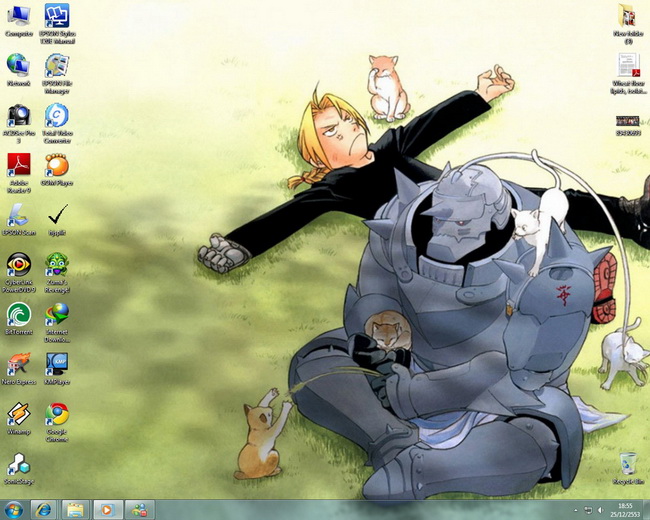Open the Computer desktop icon
The image size is (650, 520).
(19, 21)
